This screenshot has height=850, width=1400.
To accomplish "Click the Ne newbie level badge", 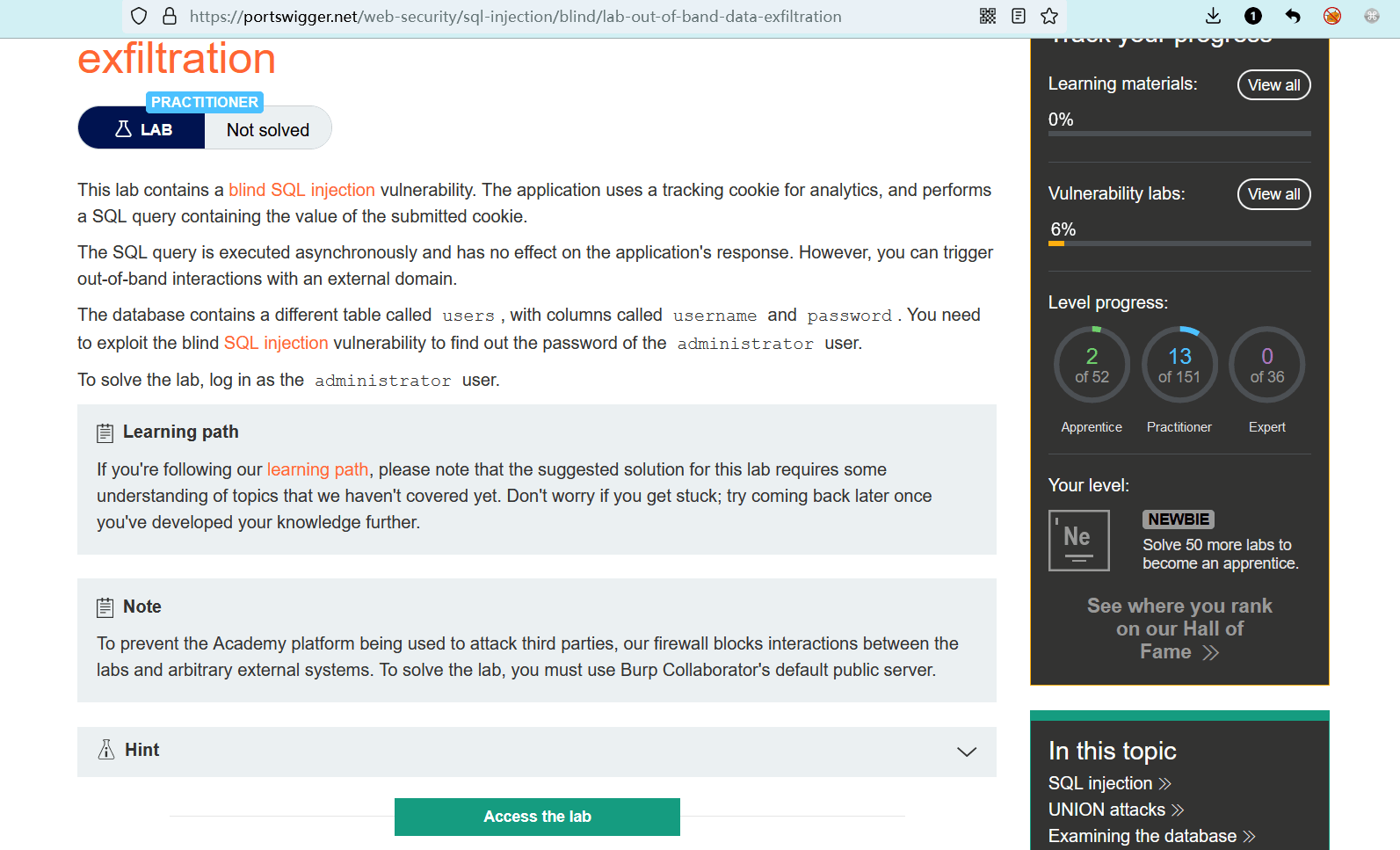I will click(x=1079, y=541).
